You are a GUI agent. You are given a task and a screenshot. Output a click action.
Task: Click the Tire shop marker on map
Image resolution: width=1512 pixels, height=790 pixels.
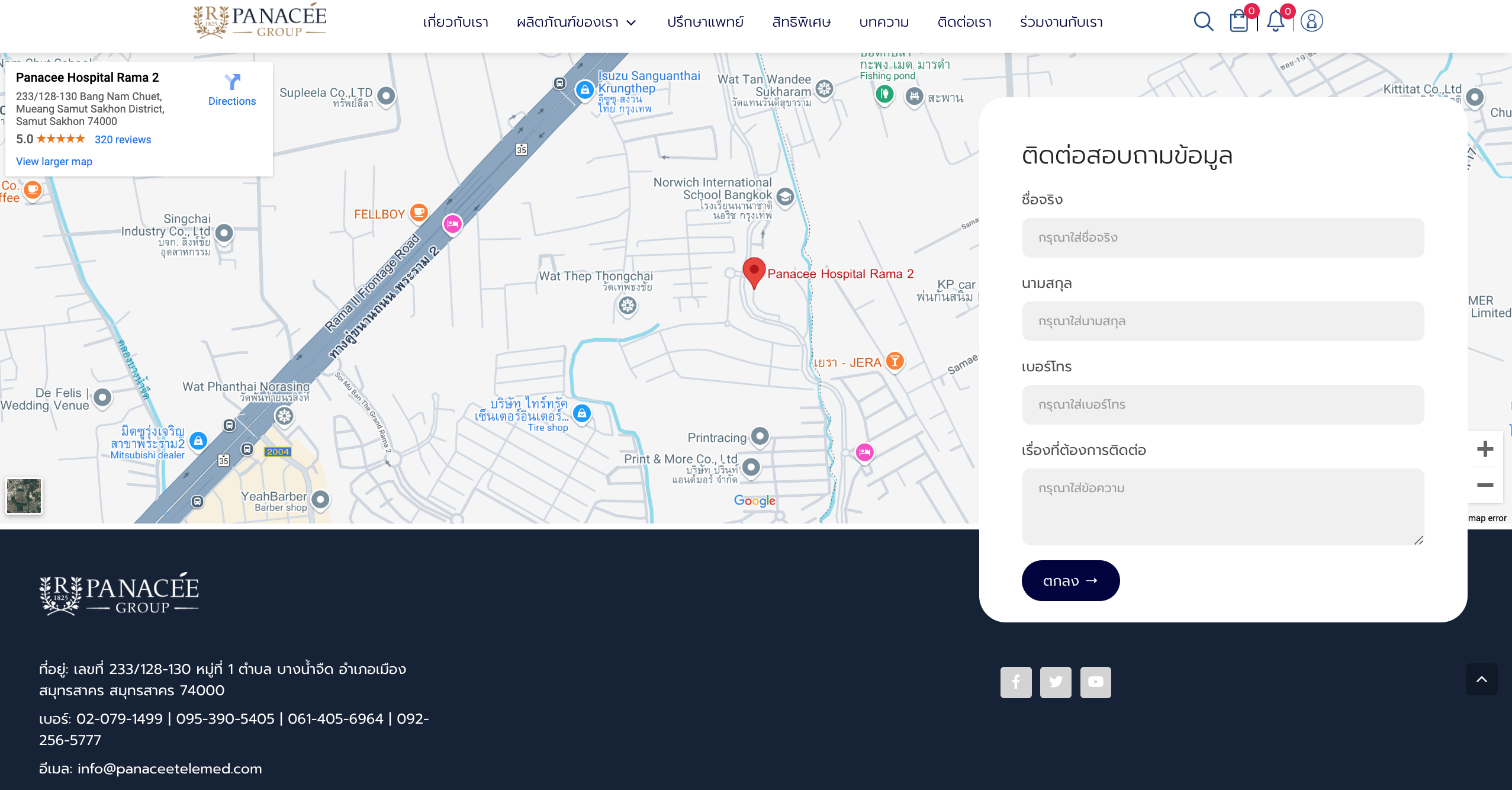(x=582, y=413)
